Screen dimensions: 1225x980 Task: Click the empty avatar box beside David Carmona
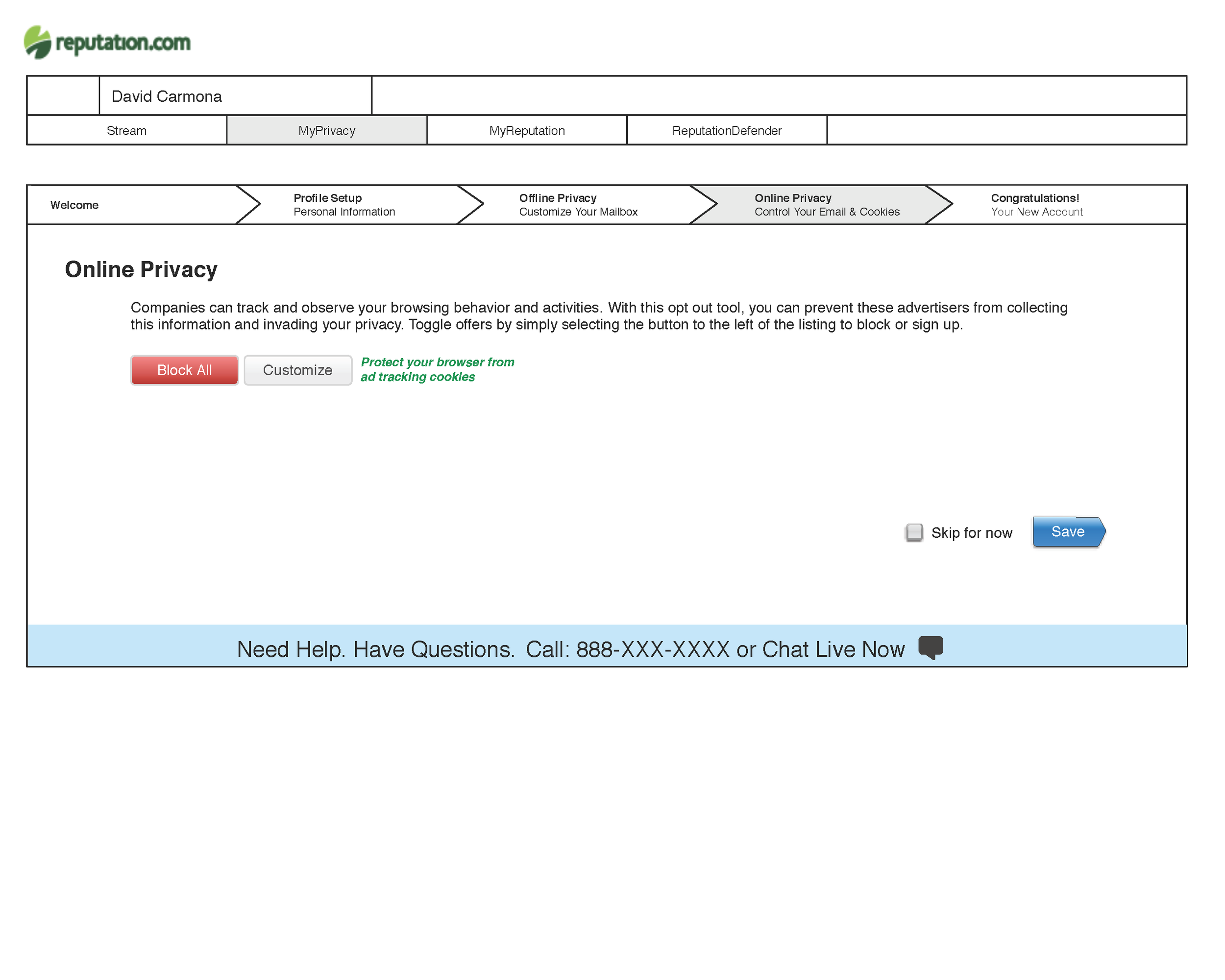coord(63,96)
